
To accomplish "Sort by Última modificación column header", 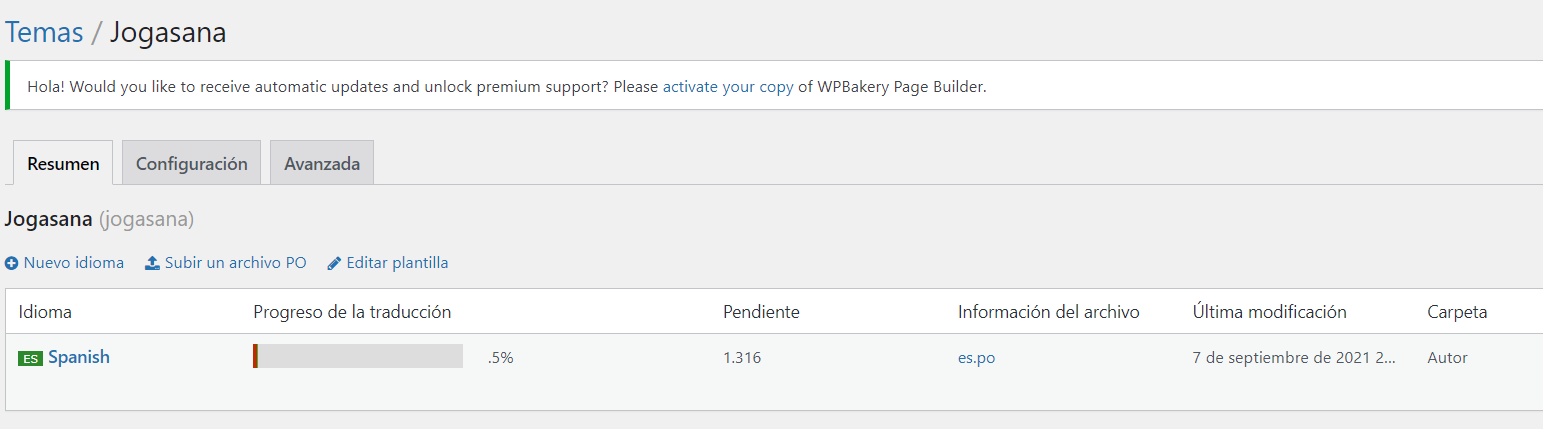I will point(1270,312).
